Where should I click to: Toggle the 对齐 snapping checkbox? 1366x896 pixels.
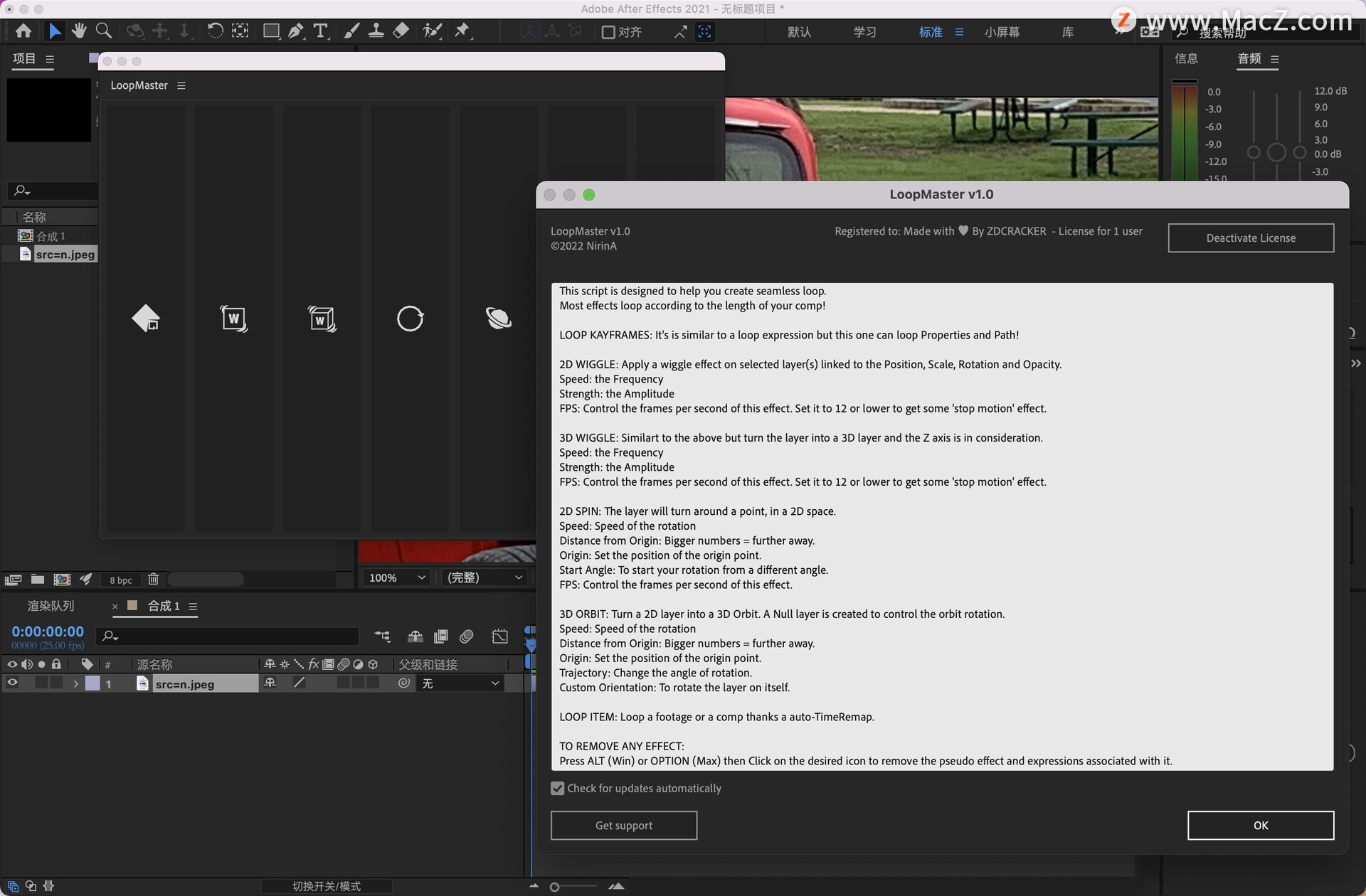(608, 32)
